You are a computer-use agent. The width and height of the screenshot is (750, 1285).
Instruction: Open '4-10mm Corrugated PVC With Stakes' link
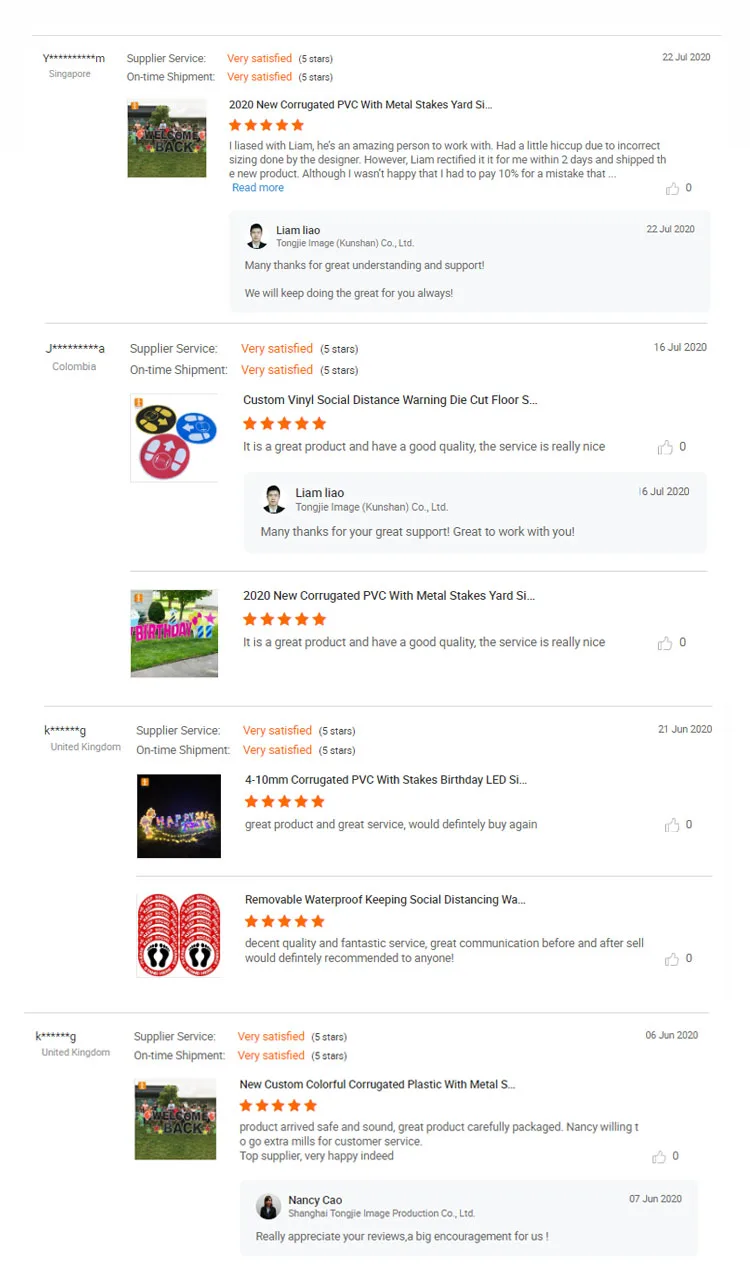tap(386, 780)
